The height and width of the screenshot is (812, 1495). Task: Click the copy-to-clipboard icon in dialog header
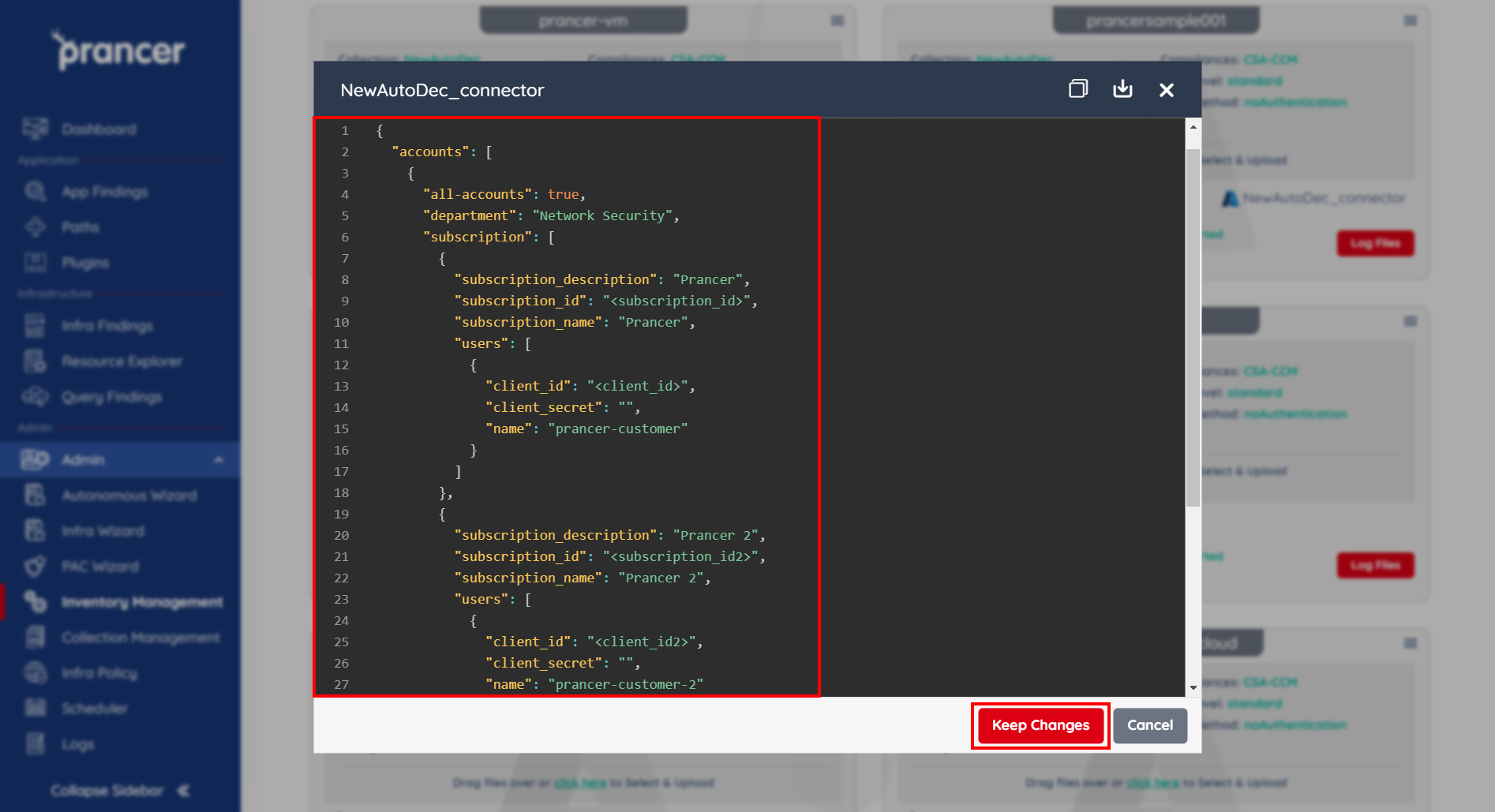(x=1077, y=89)
